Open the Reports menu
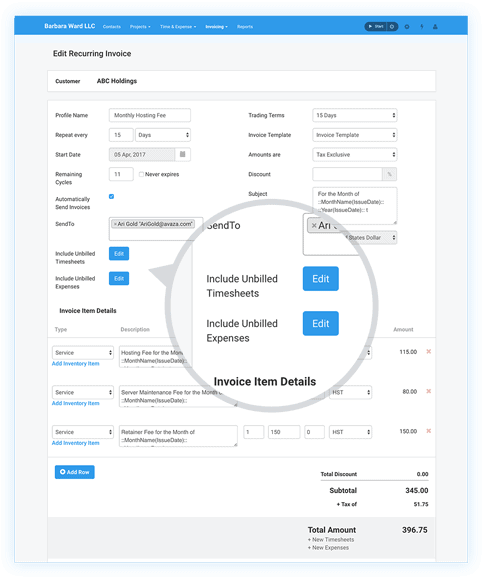 tap(245, 27)
